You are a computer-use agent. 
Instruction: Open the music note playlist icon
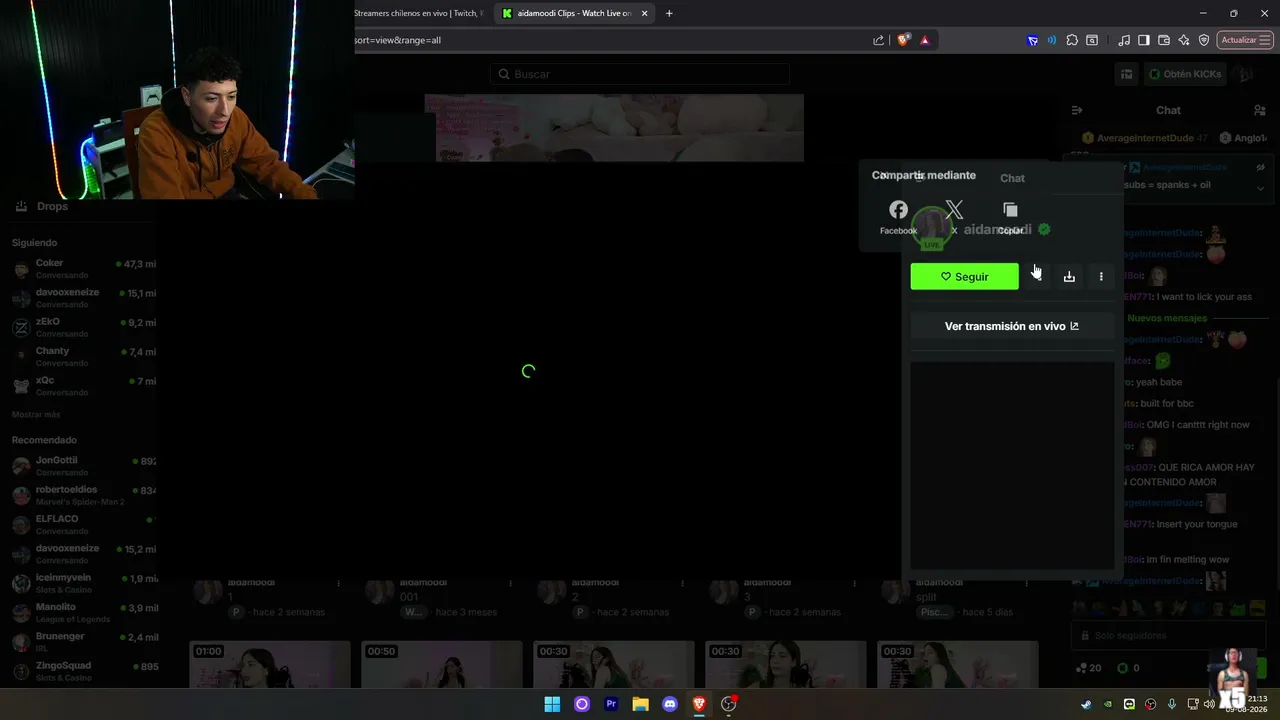(1124, 40)
